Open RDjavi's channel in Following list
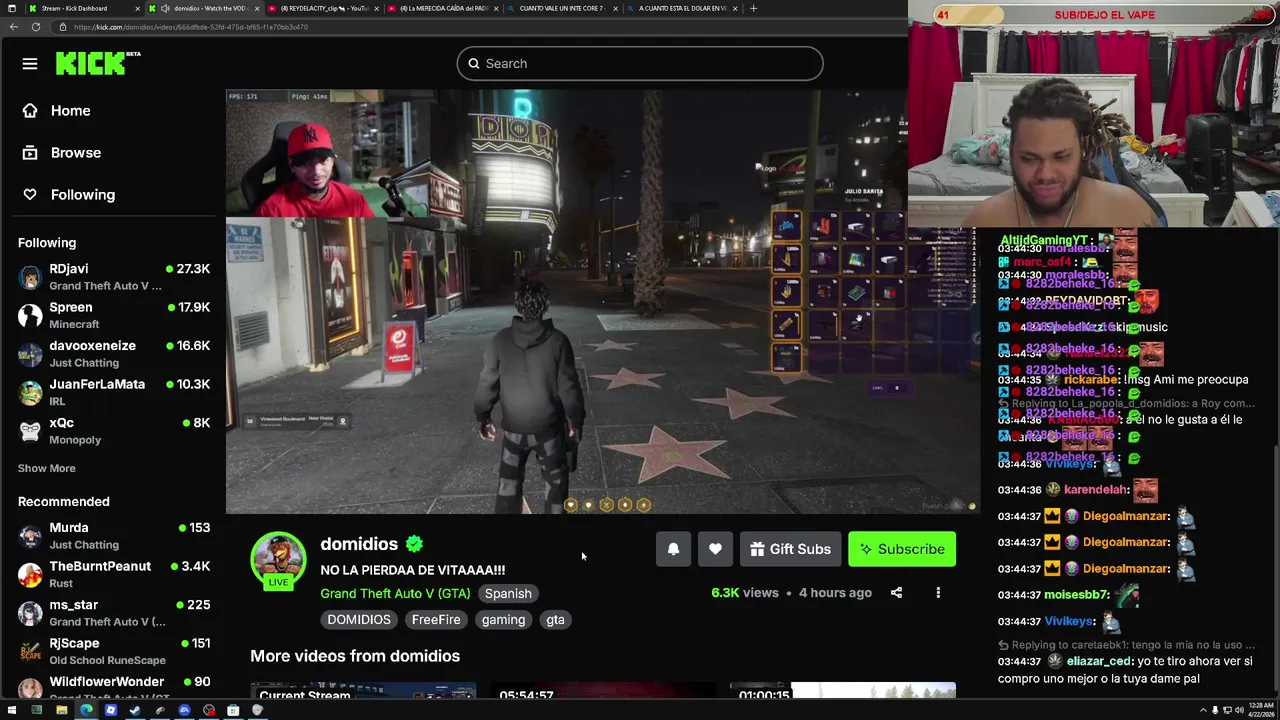Screen dimensions: 1280x720 click(x=113, y=277)
